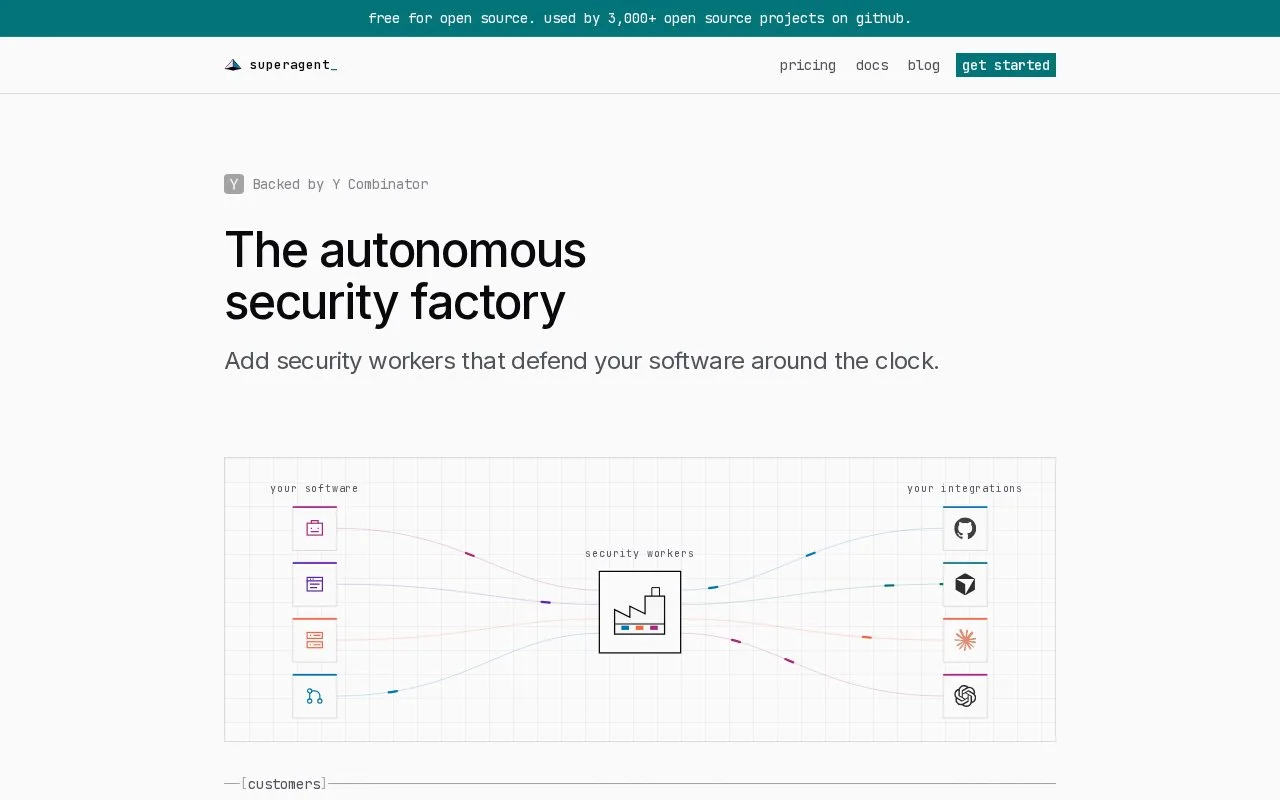This screenshot has width=1280, height=800.
Task: Click the "your software" label
Action: pyautogui.click(x=314, y=488)
